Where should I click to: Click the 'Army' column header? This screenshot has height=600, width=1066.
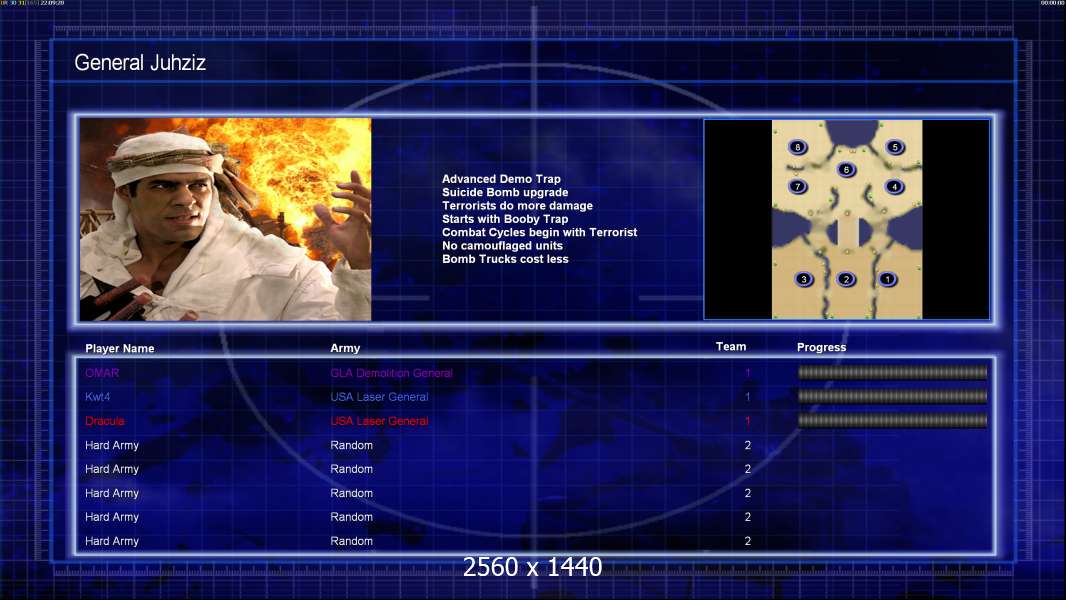click(345, 348)
